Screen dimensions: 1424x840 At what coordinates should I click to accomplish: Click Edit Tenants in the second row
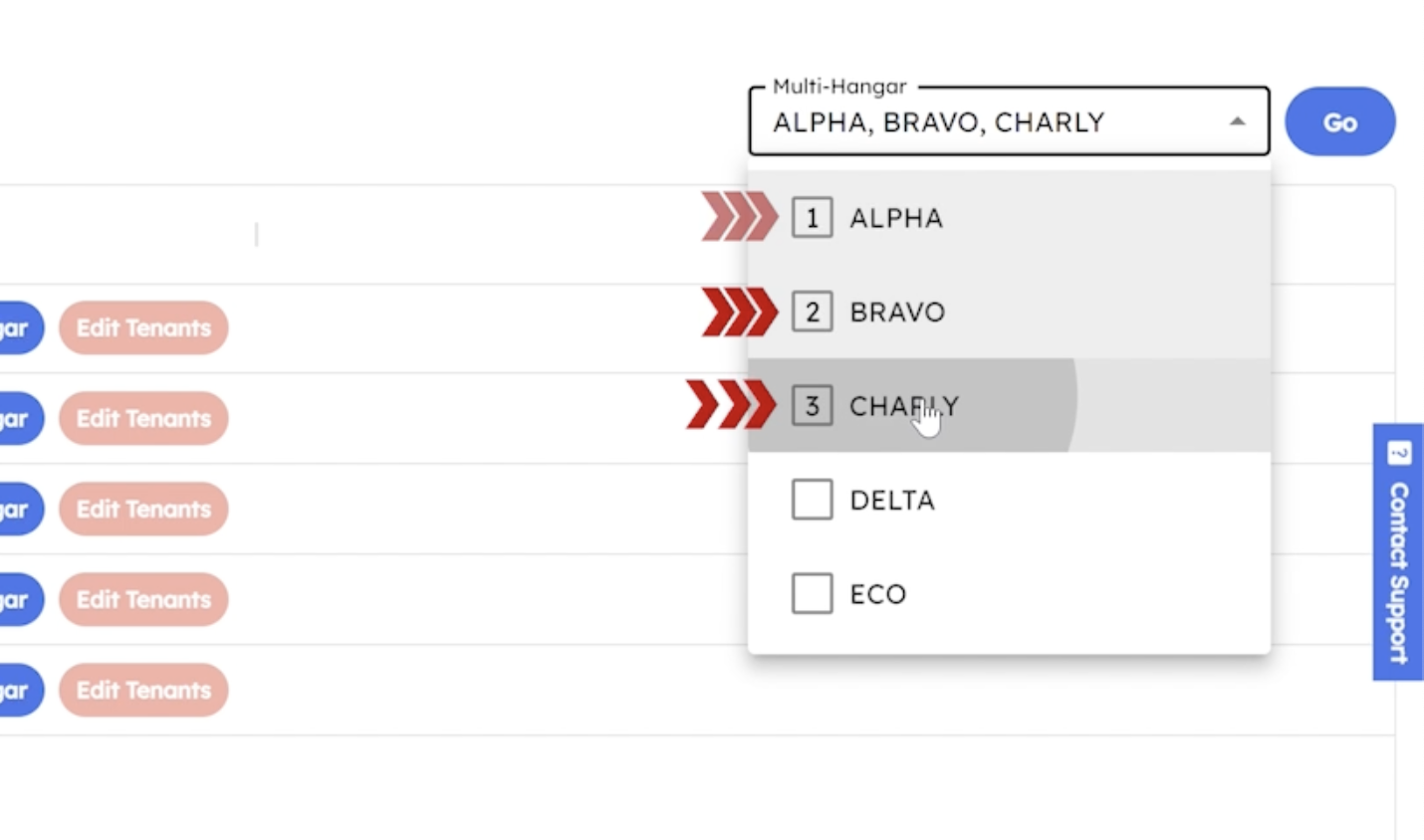pos(143,418)
